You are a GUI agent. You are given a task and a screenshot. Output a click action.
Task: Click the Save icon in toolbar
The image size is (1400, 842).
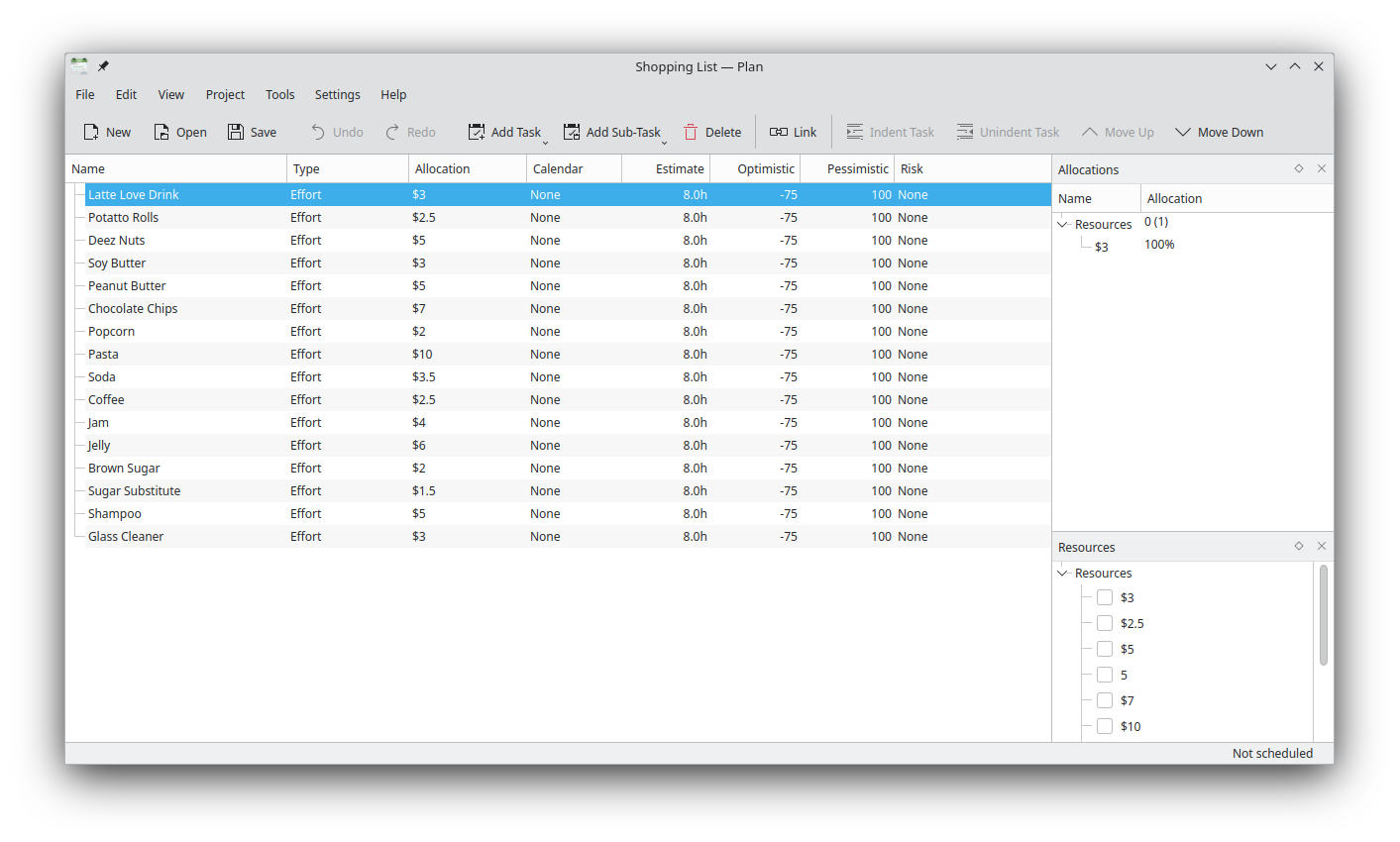click(236, 132)
